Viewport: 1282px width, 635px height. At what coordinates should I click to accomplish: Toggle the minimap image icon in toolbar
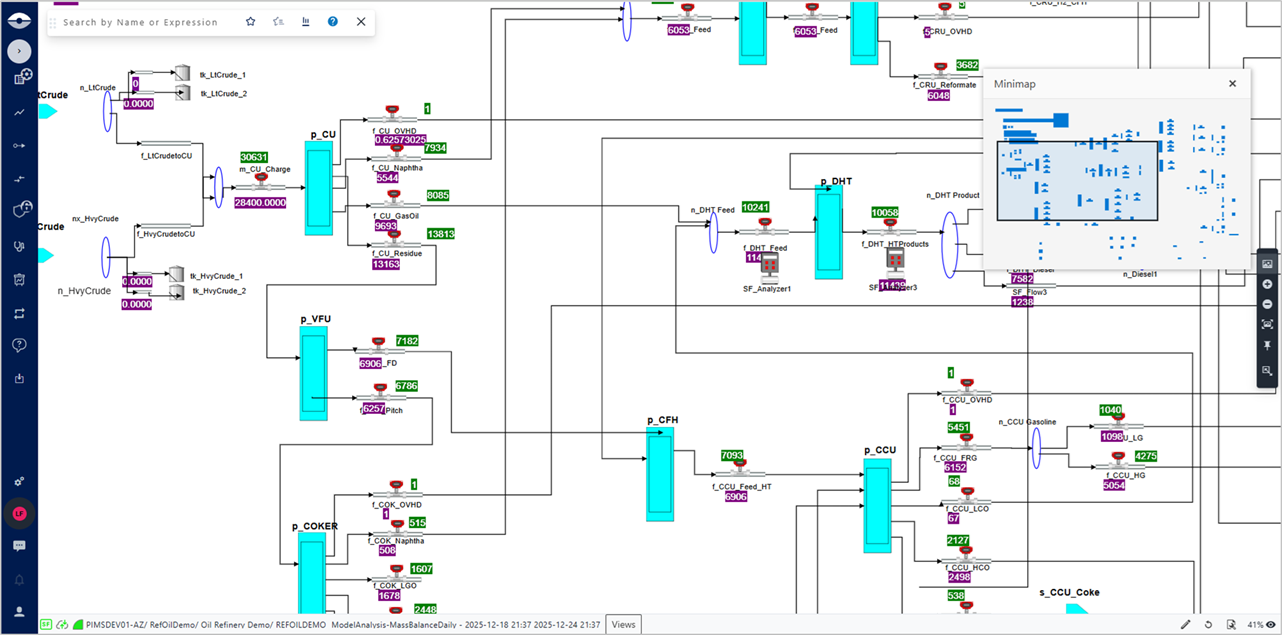(x=1267, y=263)
